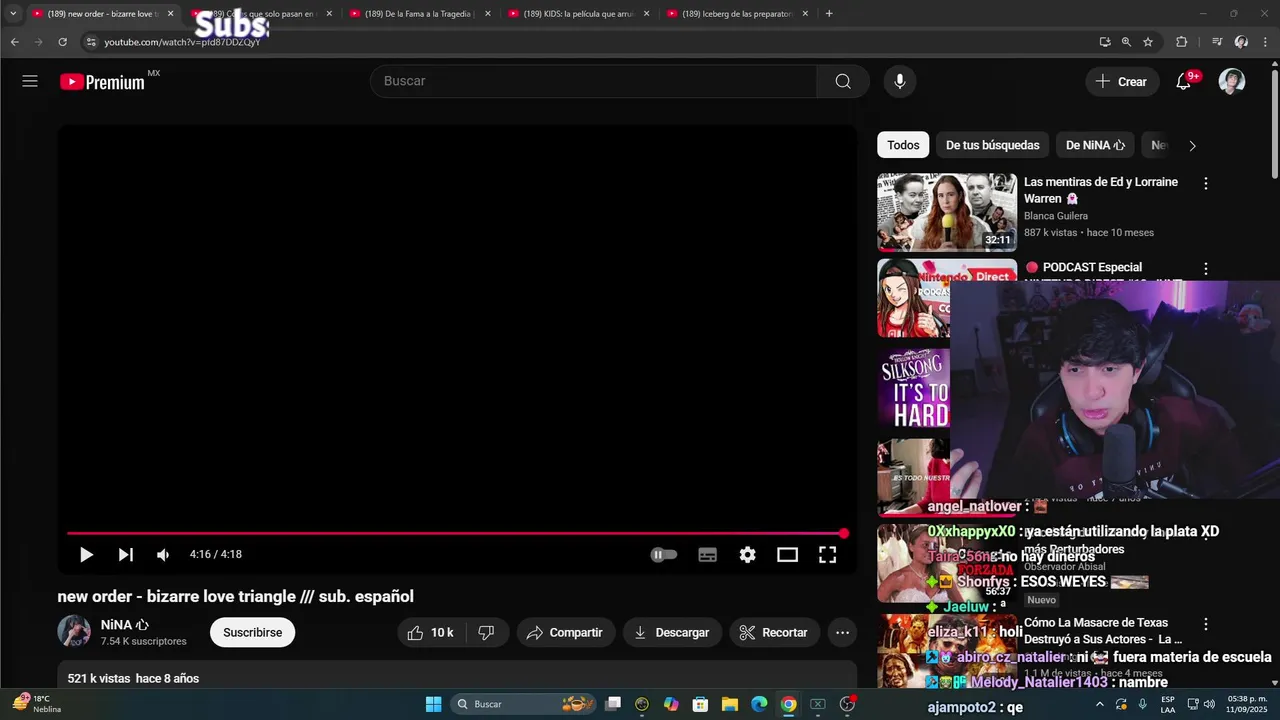Click the taskbar Buscar search box
The width and height of the screenshot is (1280, 720).
click(522, 704)
